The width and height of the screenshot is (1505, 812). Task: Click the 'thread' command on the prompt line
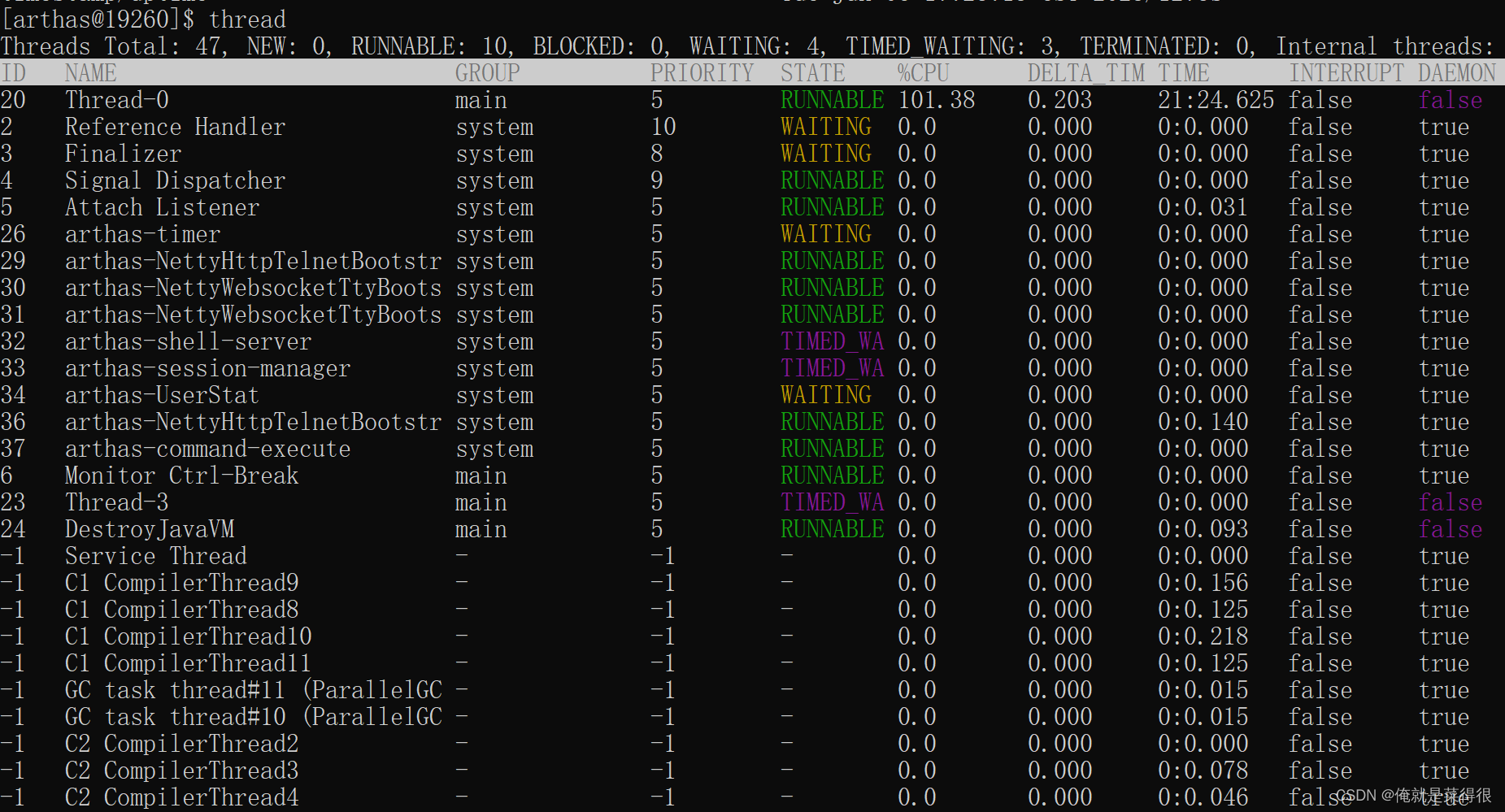[x=247, y=19]
